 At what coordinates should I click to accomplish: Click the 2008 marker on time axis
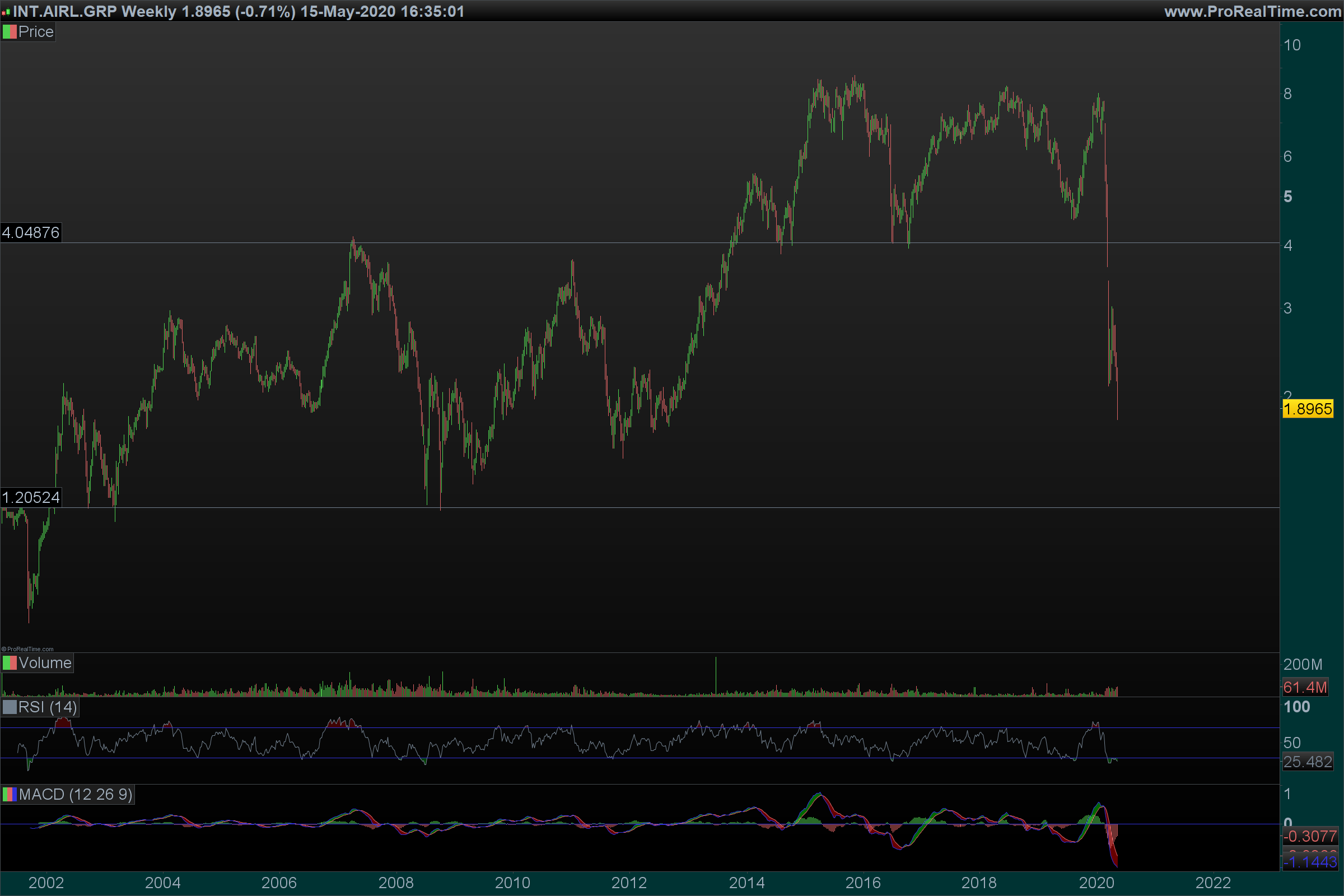(x=395, y=883)
